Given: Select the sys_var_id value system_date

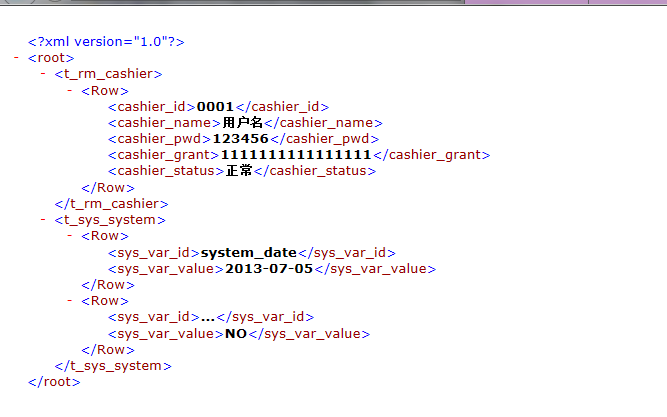Looking at the screenshot, I should pos(249,253).
